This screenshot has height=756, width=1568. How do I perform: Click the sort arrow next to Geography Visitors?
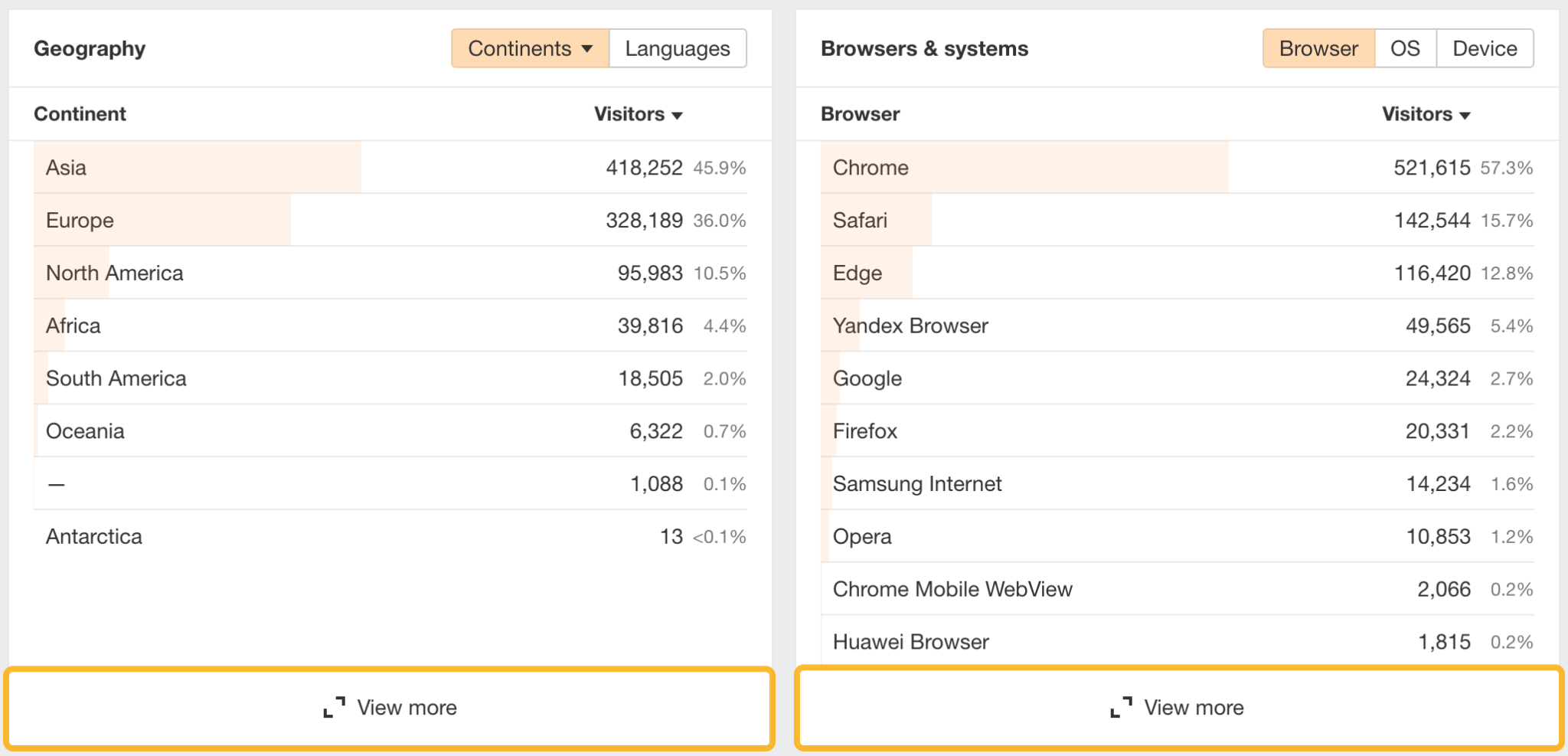point(678,115)
